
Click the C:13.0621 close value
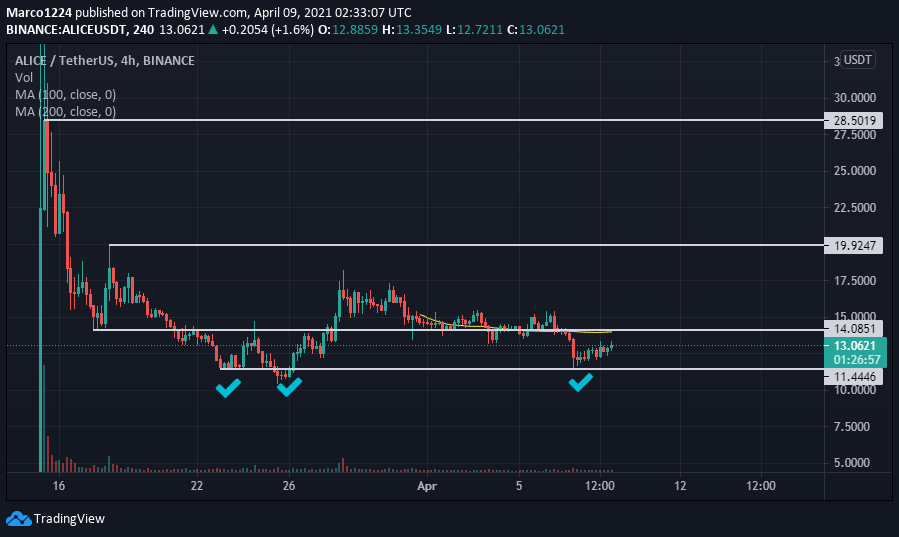536,29
